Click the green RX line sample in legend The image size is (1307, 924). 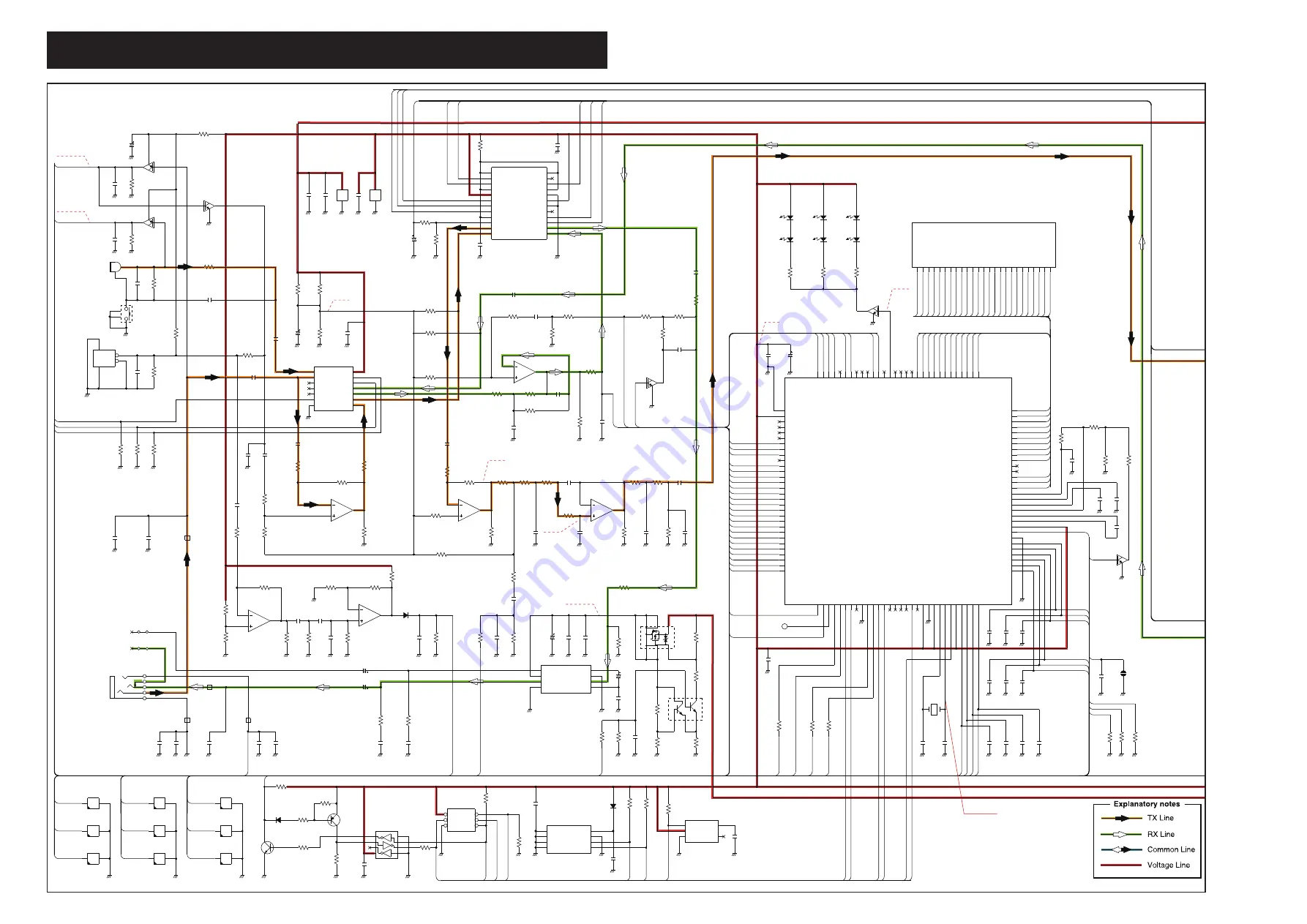click(x=1121, y=834)
